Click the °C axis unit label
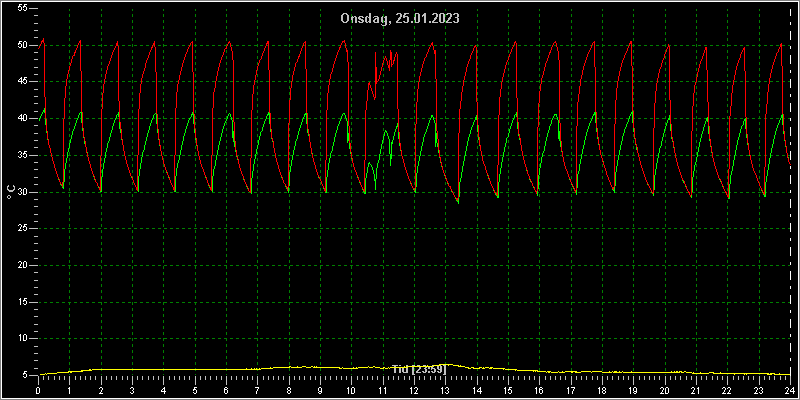The image size is (800, 400). click(11, 192)
